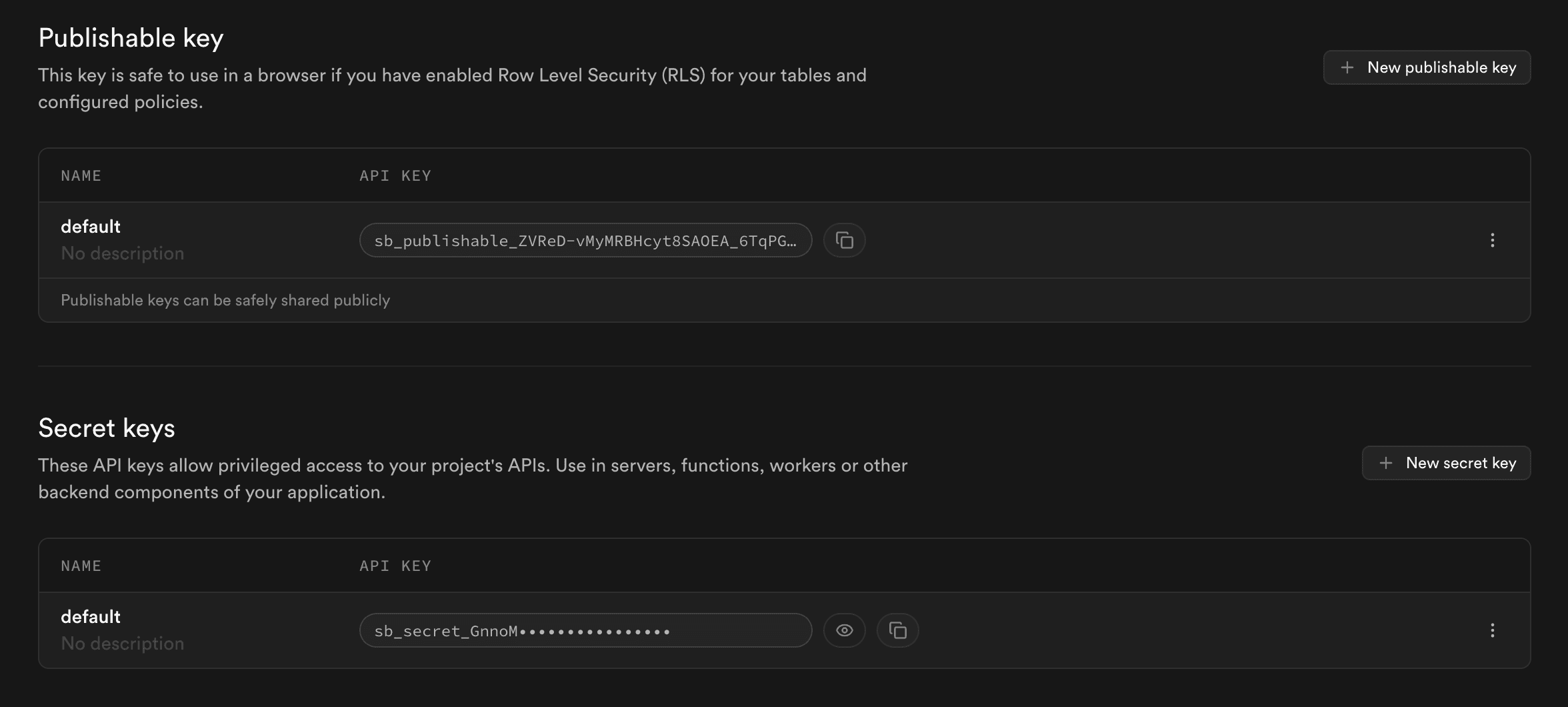Show the masked sb_secret_GnnoM key
This screenshot has height=707, width=1568.
[x=844, y=630]
